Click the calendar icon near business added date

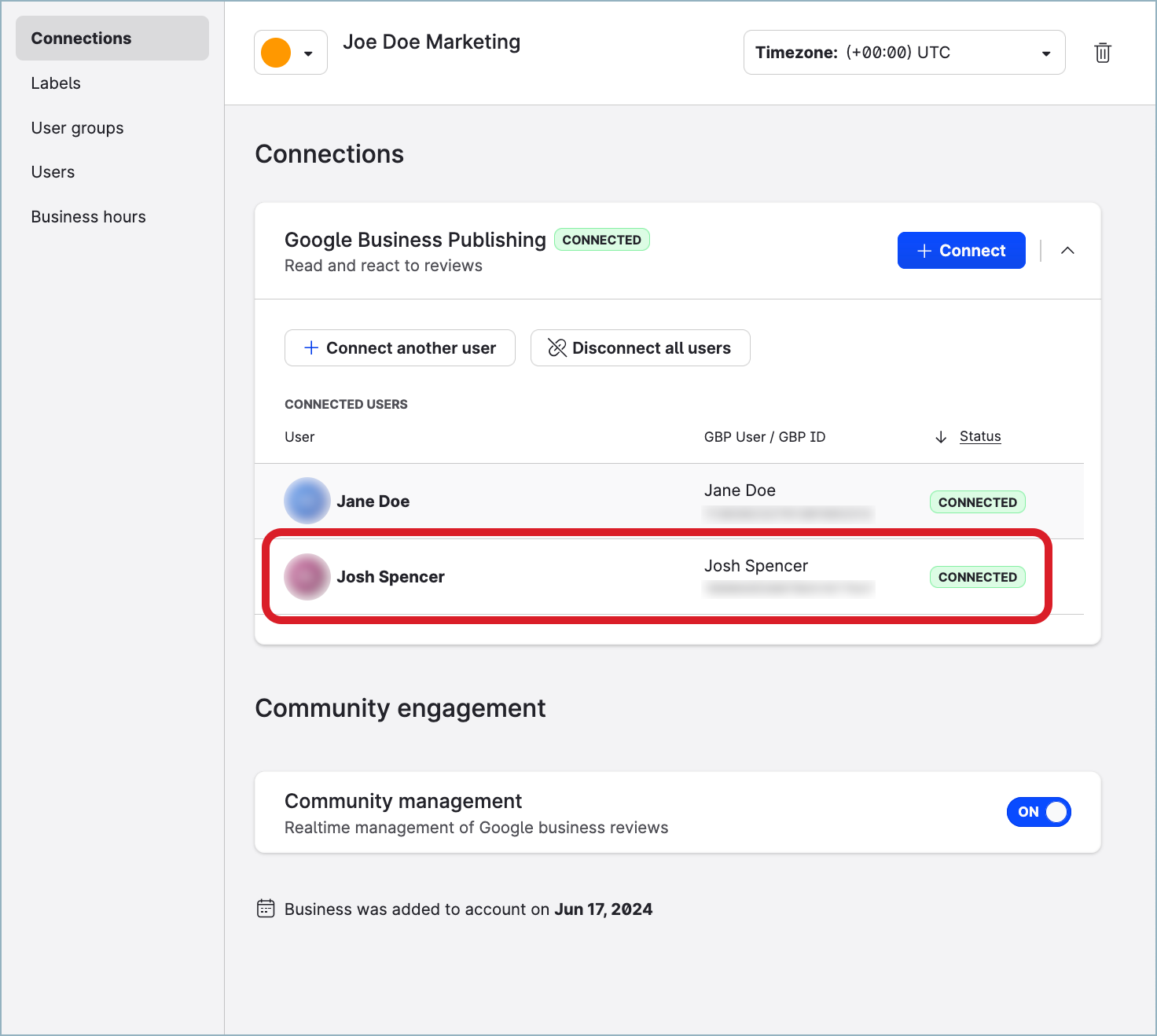pyautogui.click(x=266, y=909)
